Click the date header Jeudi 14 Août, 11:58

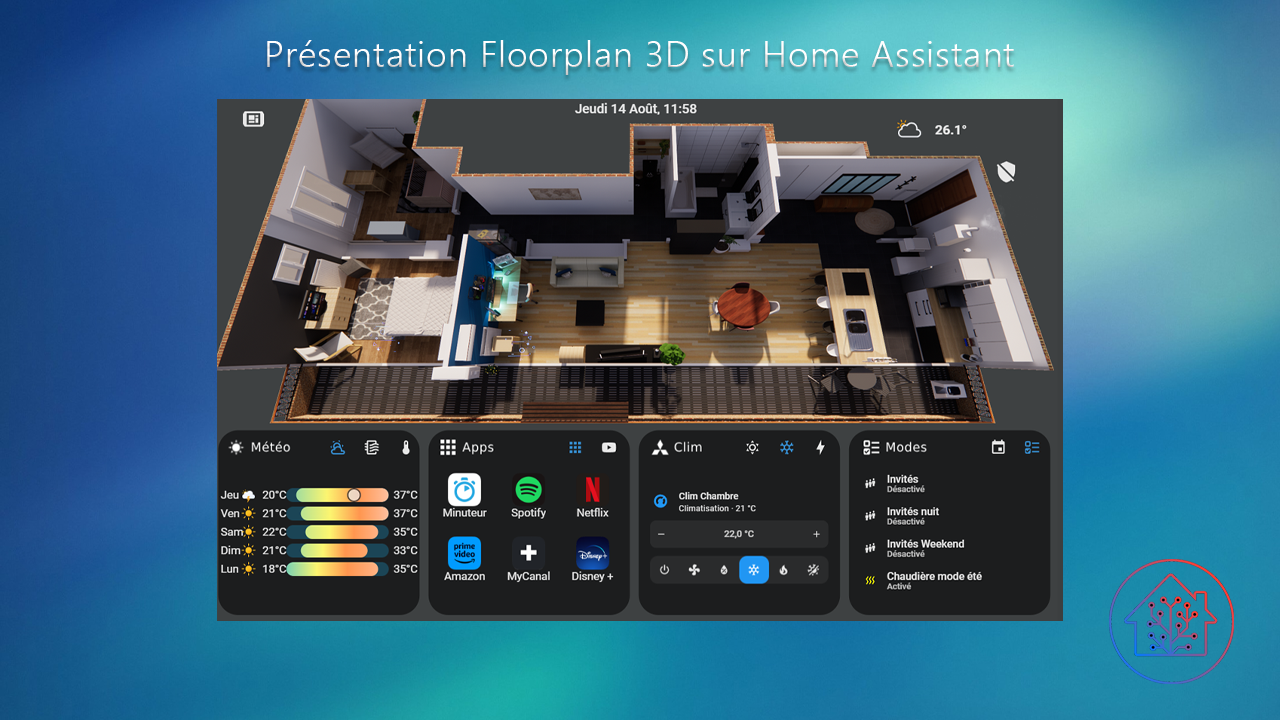pyautogui.click(x=636, y=109)
